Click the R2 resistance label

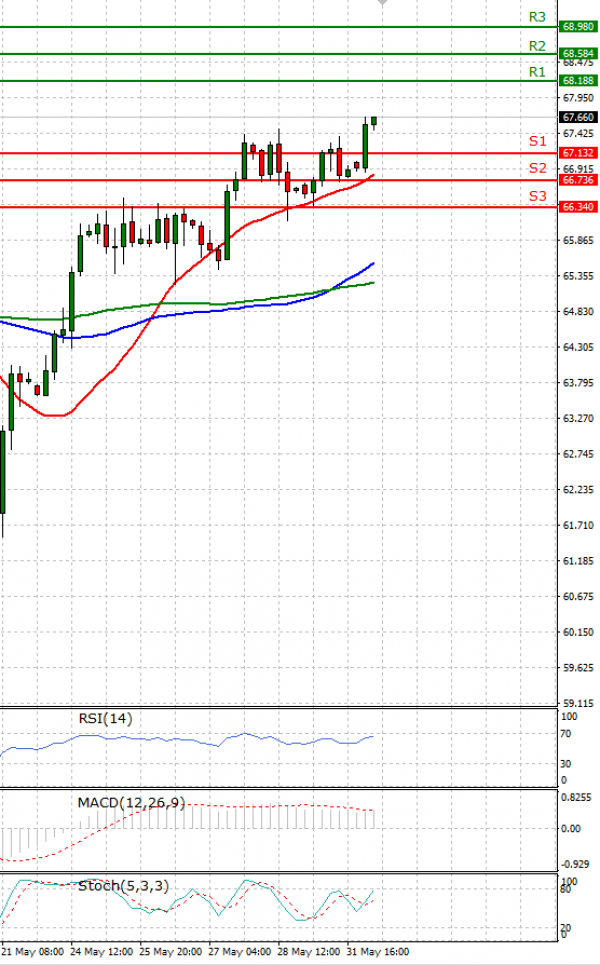pos(537,46)
